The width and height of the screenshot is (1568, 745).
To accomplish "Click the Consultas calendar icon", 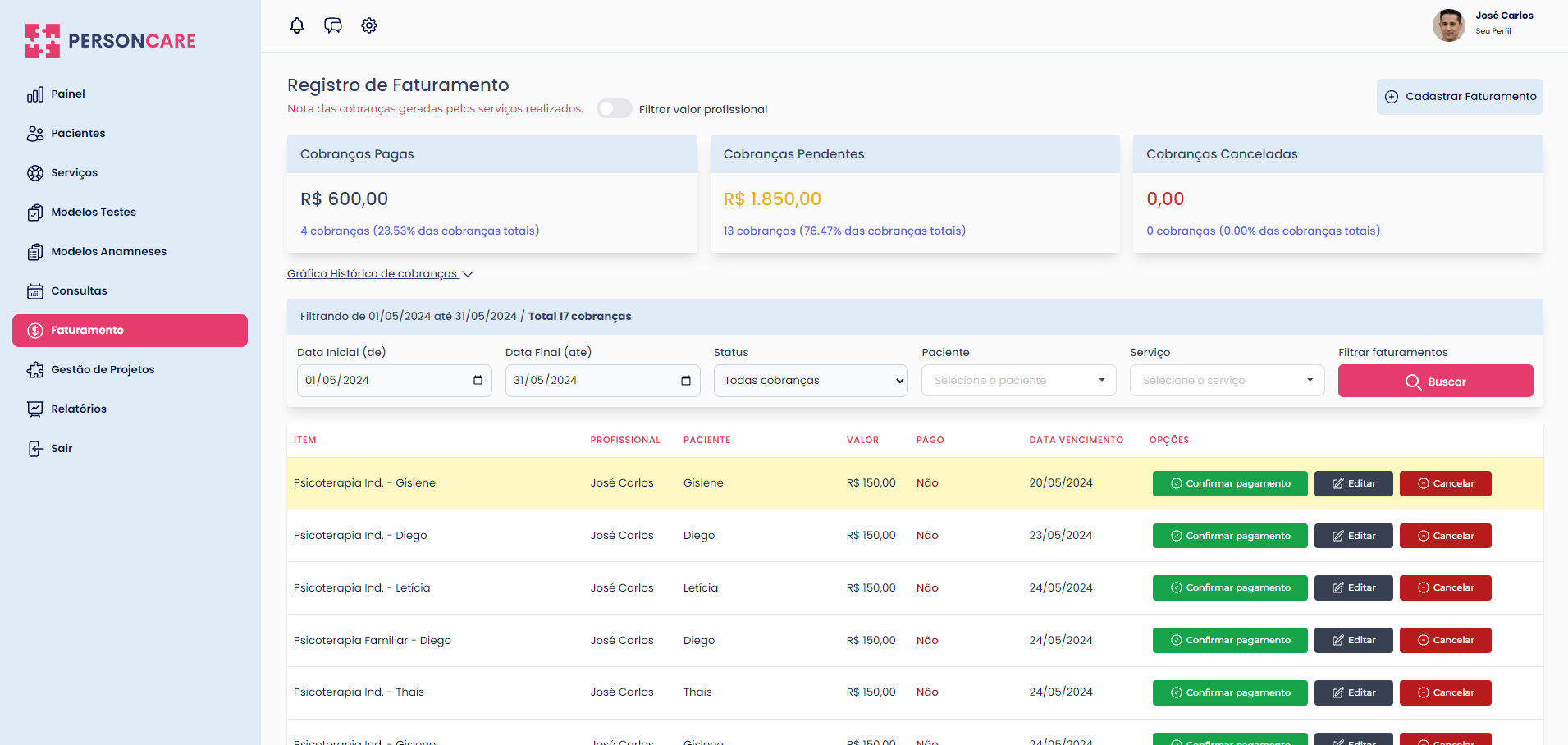I will 35,291.
